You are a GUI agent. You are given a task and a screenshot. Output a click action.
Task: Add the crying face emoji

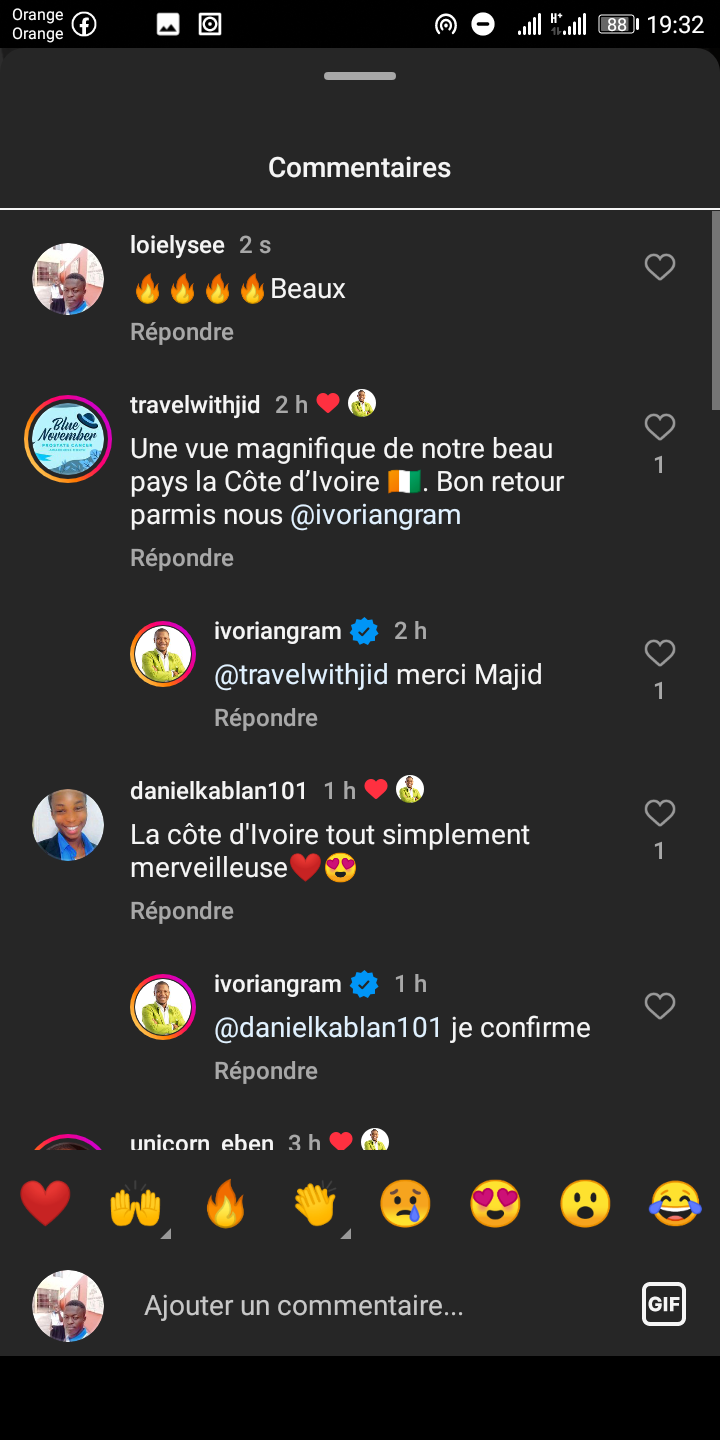coord(405,1203)
